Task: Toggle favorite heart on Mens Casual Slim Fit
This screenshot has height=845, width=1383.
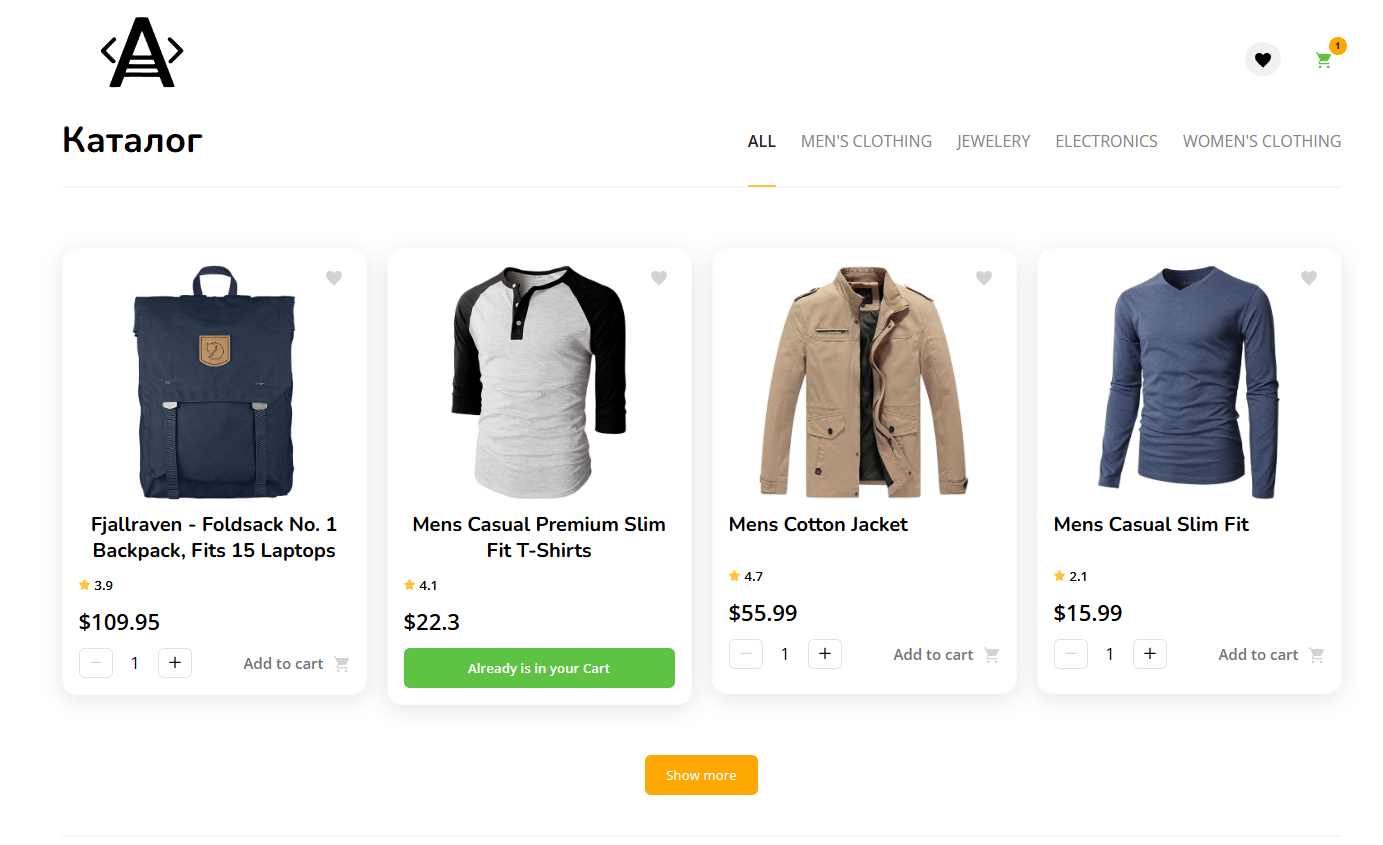Action: [1309, 278]
